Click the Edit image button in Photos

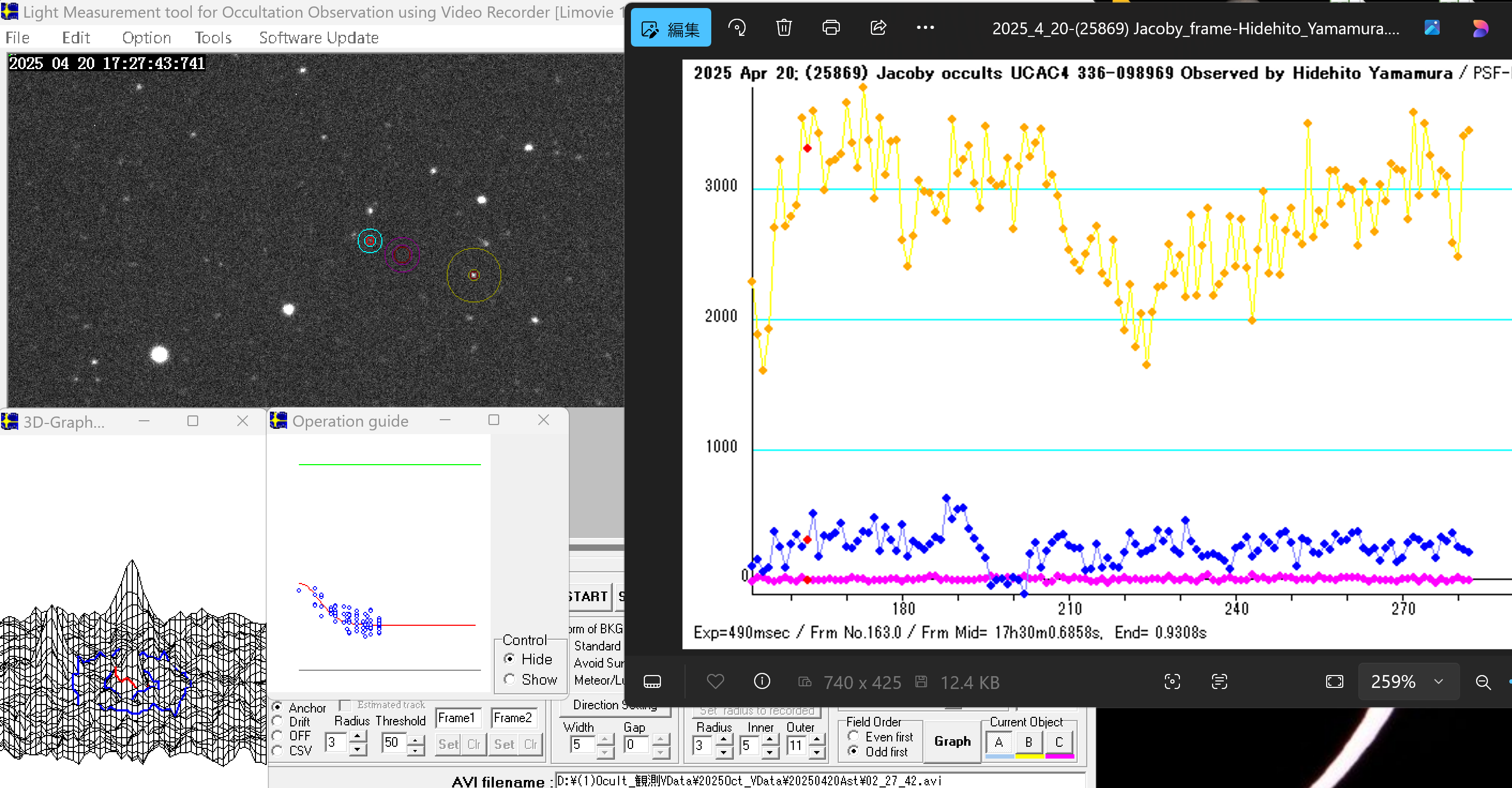click(x=671, y=28)
